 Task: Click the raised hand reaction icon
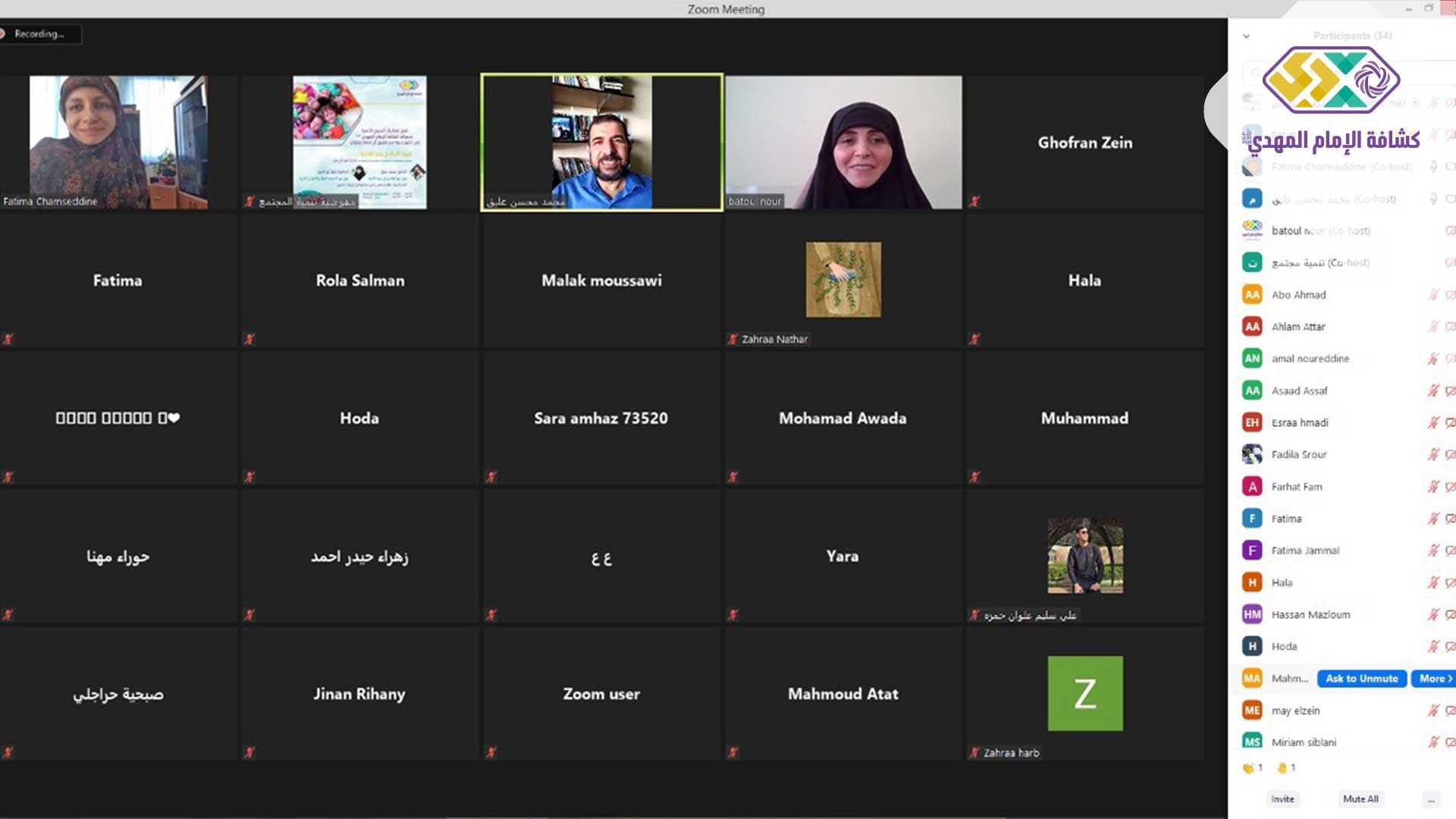click(x=1282, y=768)
